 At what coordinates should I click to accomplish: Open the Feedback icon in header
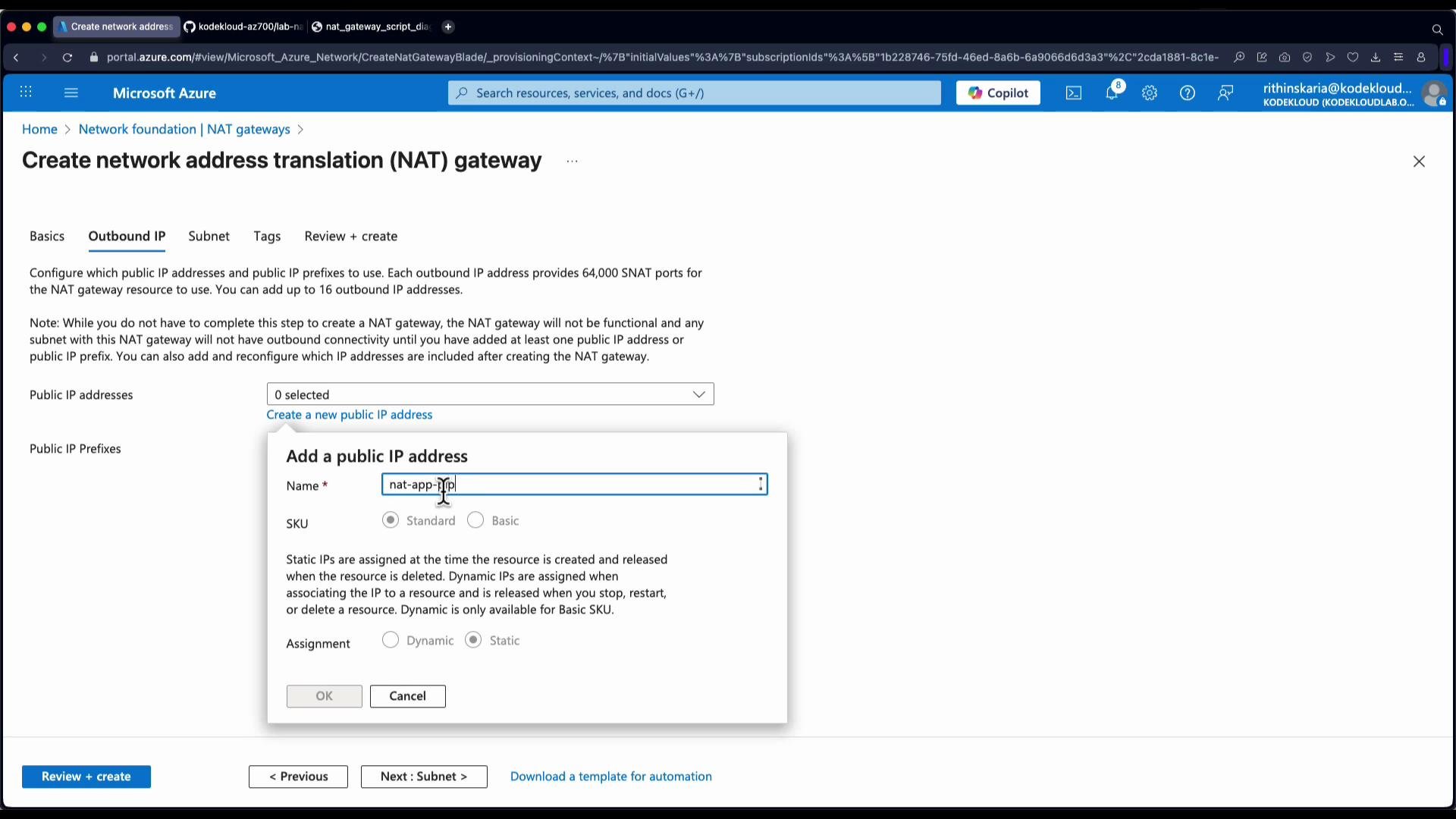point(1225,93)
